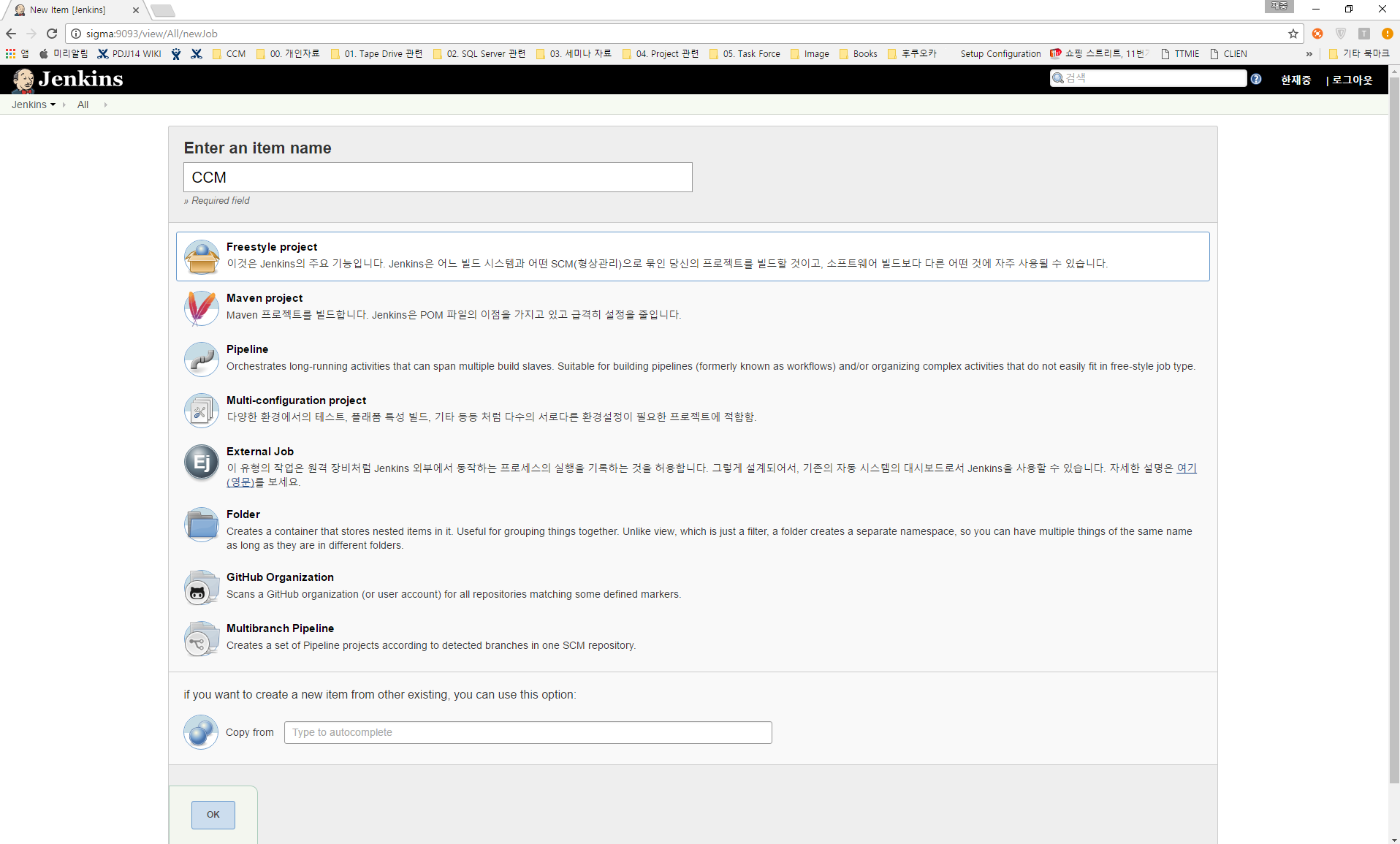This screenshot has width=1400, height=844.
Task: Select the Folder item type icon
Action: [202, 525]
